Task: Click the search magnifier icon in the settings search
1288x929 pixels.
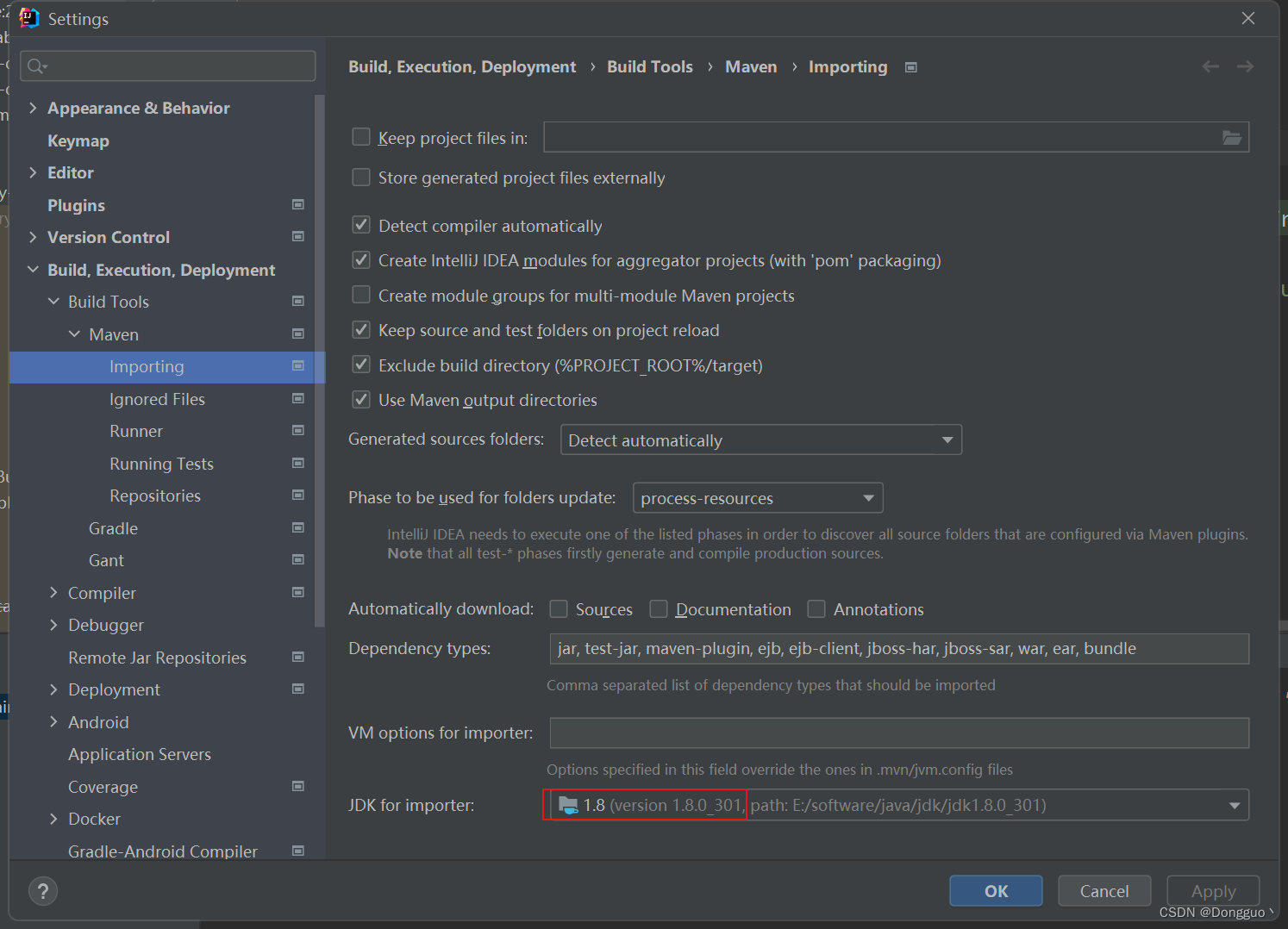Action: [x=36, y=66]
